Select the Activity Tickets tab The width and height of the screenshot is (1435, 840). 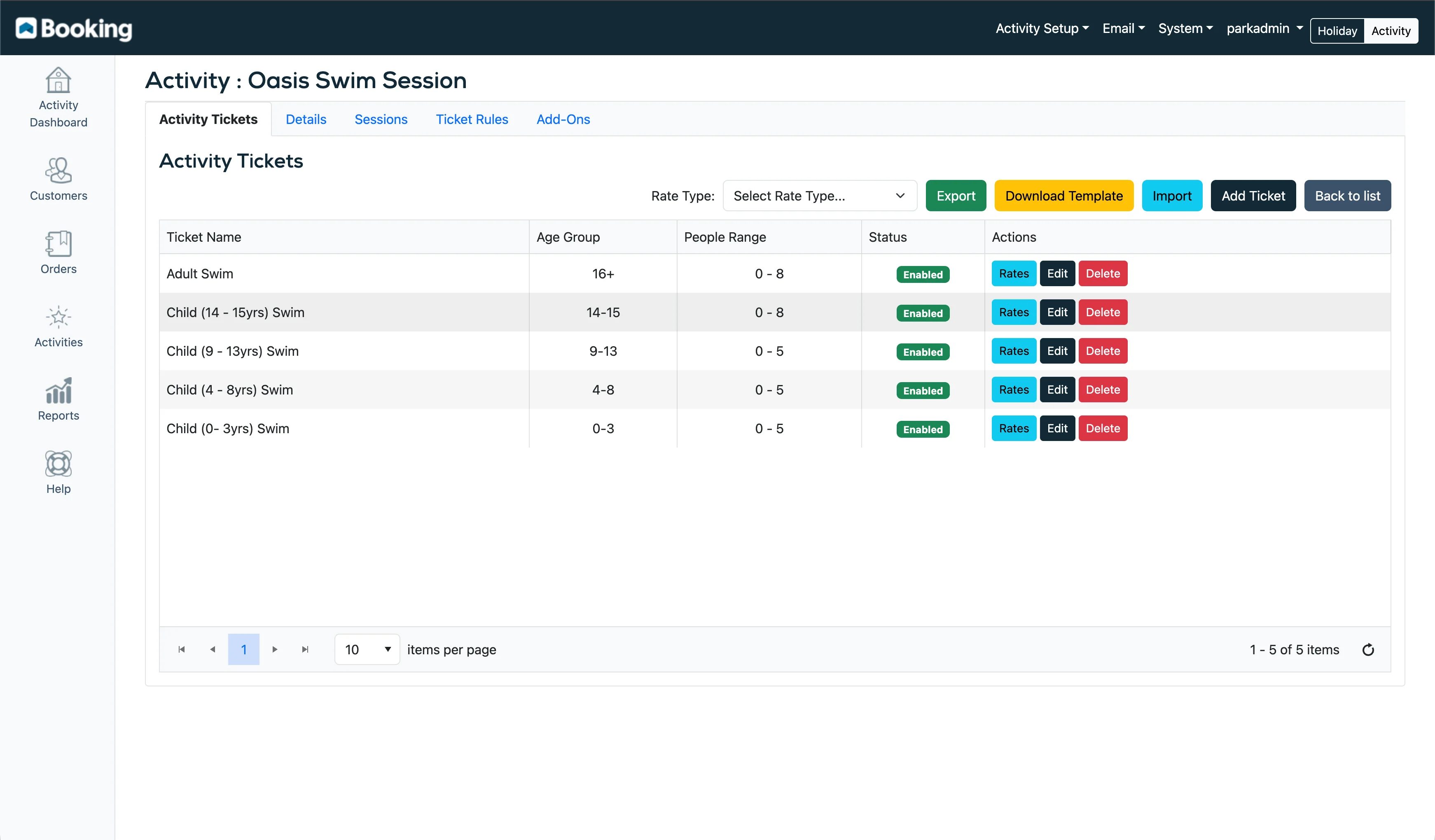pyautogui.click(x=208, y=119)
